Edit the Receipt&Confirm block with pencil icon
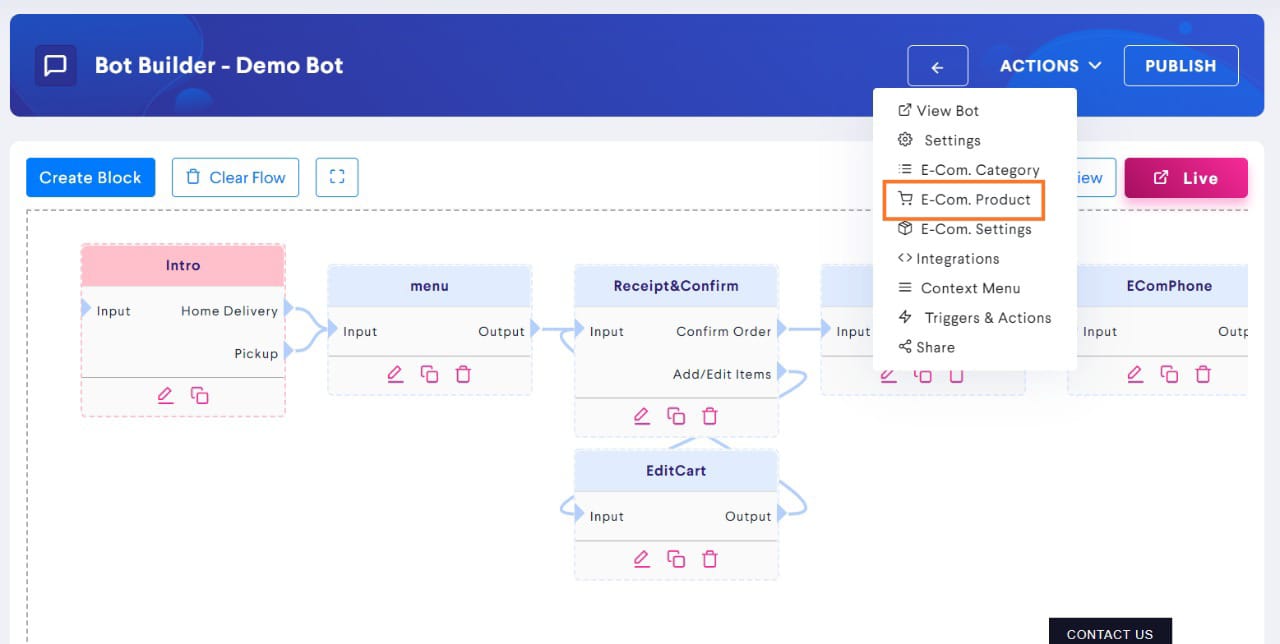Viewport: 1280px width, 644px height. pyautogui.click(x=642, y=415)
